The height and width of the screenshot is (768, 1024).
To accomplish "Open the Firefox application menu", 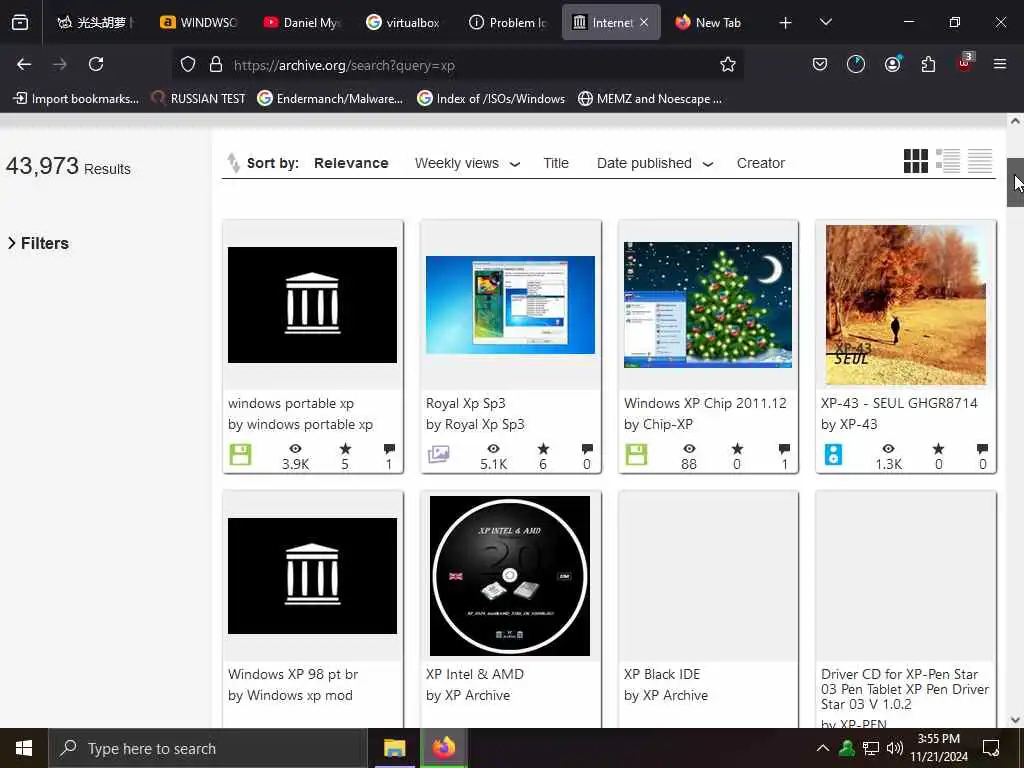I will pos(999,64).
